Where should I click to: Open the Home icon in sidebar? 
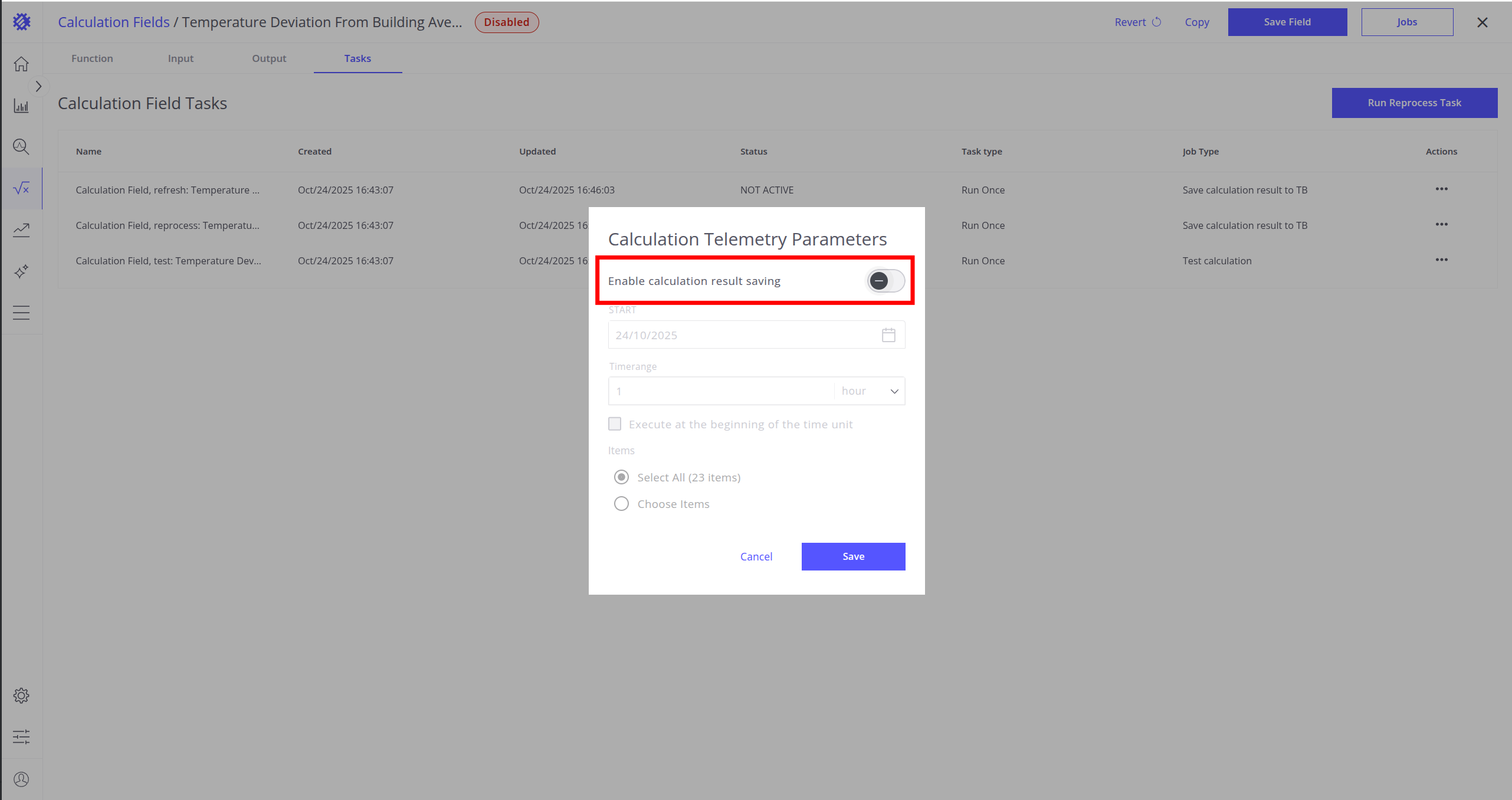(21, 64)
